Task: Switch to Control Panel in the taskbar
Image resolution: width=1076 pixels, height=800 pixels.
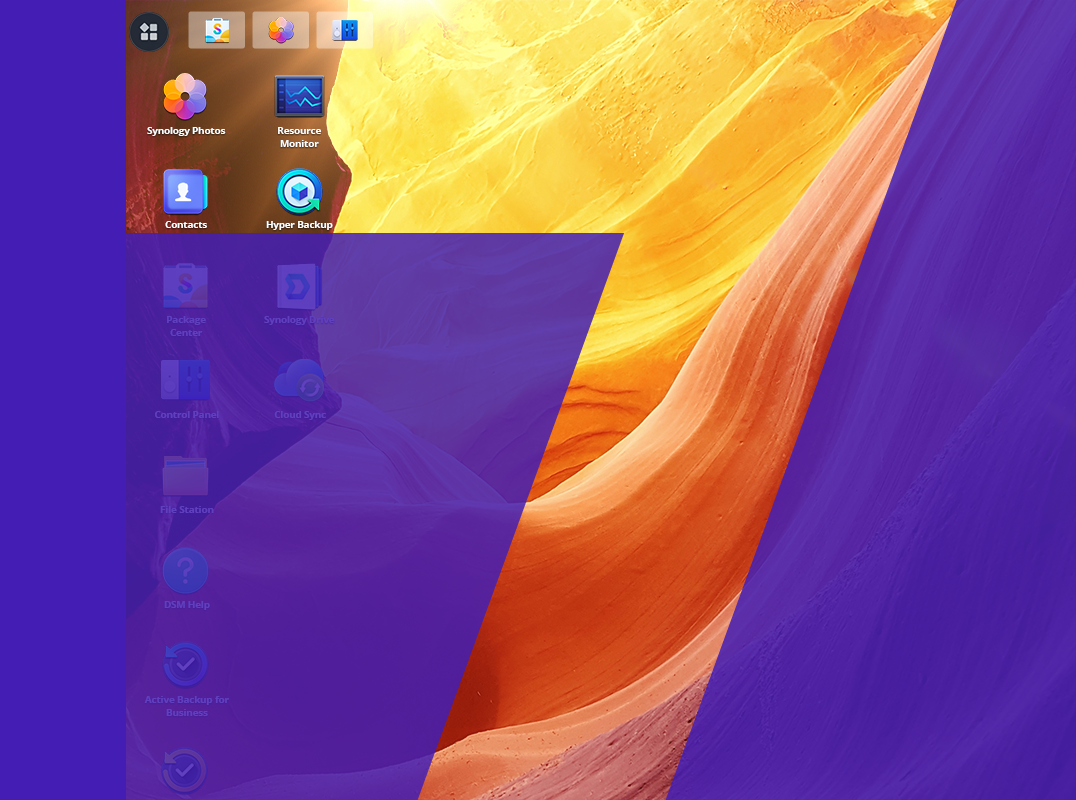Action: coord(344,30)
